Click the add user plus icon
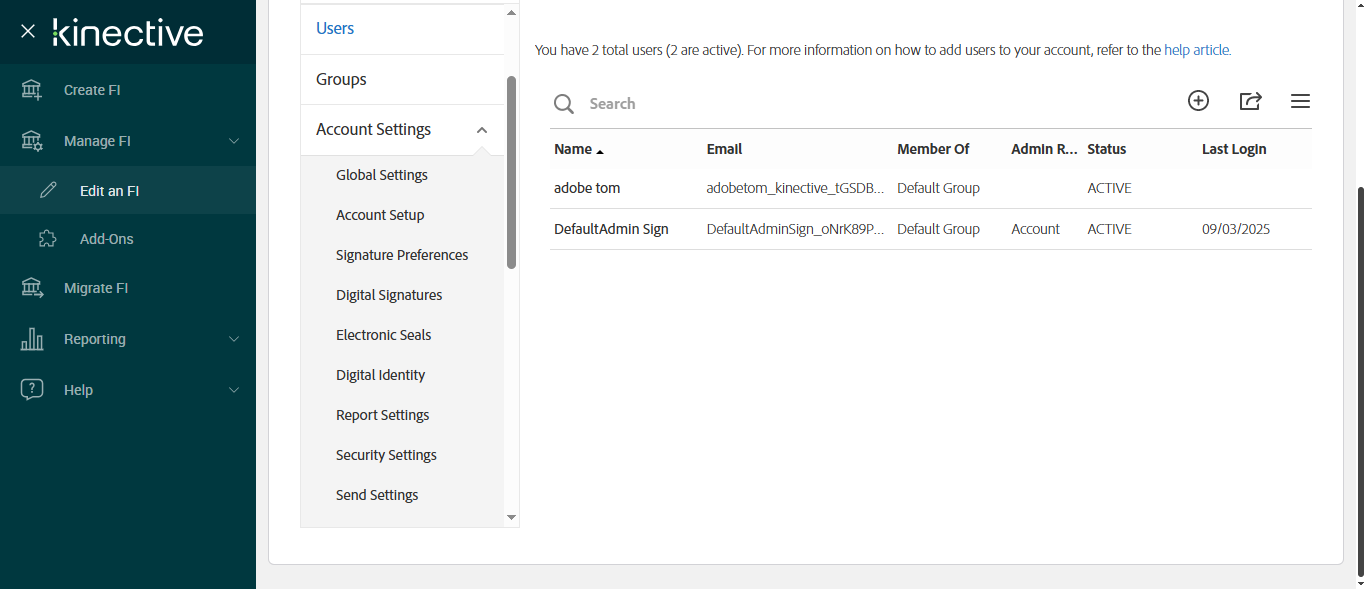The width and height of the screenshot is (1366, 589). click(x=1198, y=101)
